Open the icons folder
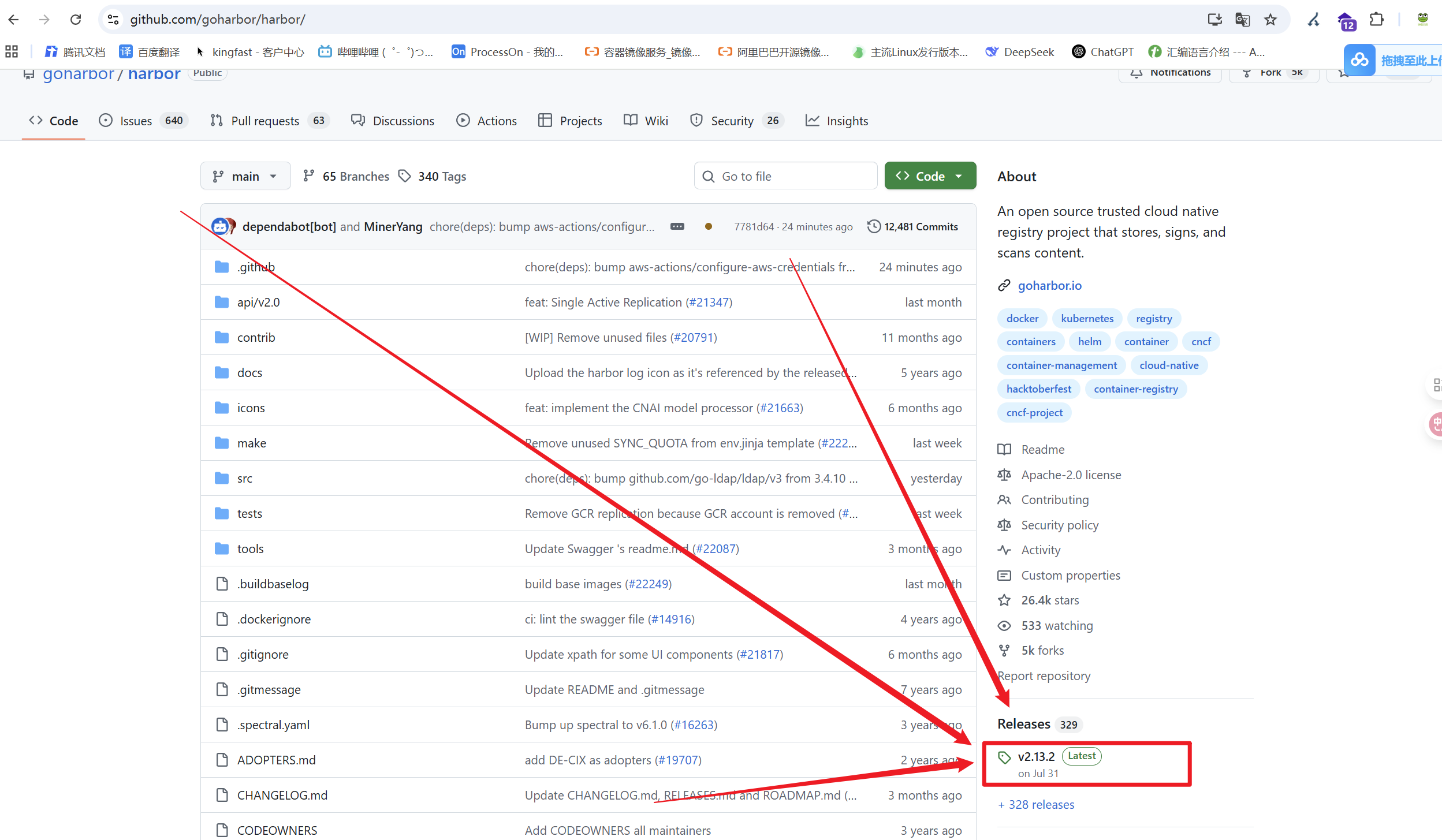This screenshot has width=1442, height=840. [251, 408]
